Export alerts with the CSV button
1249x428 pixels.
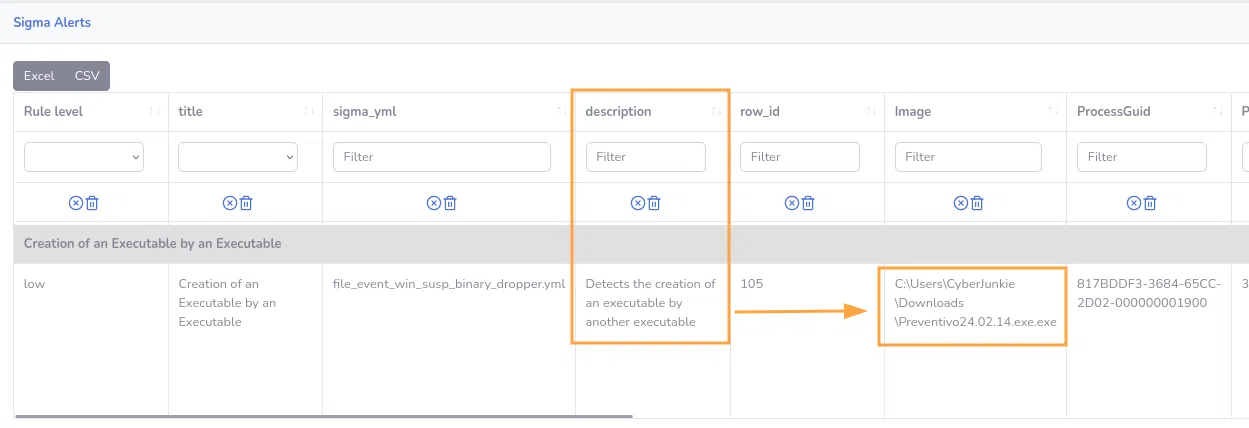(87, 76)
